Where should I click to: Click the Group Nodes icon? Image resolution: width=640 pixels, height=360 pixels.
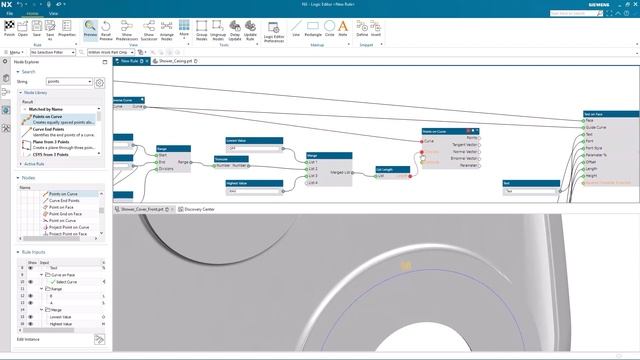(201, 26)
